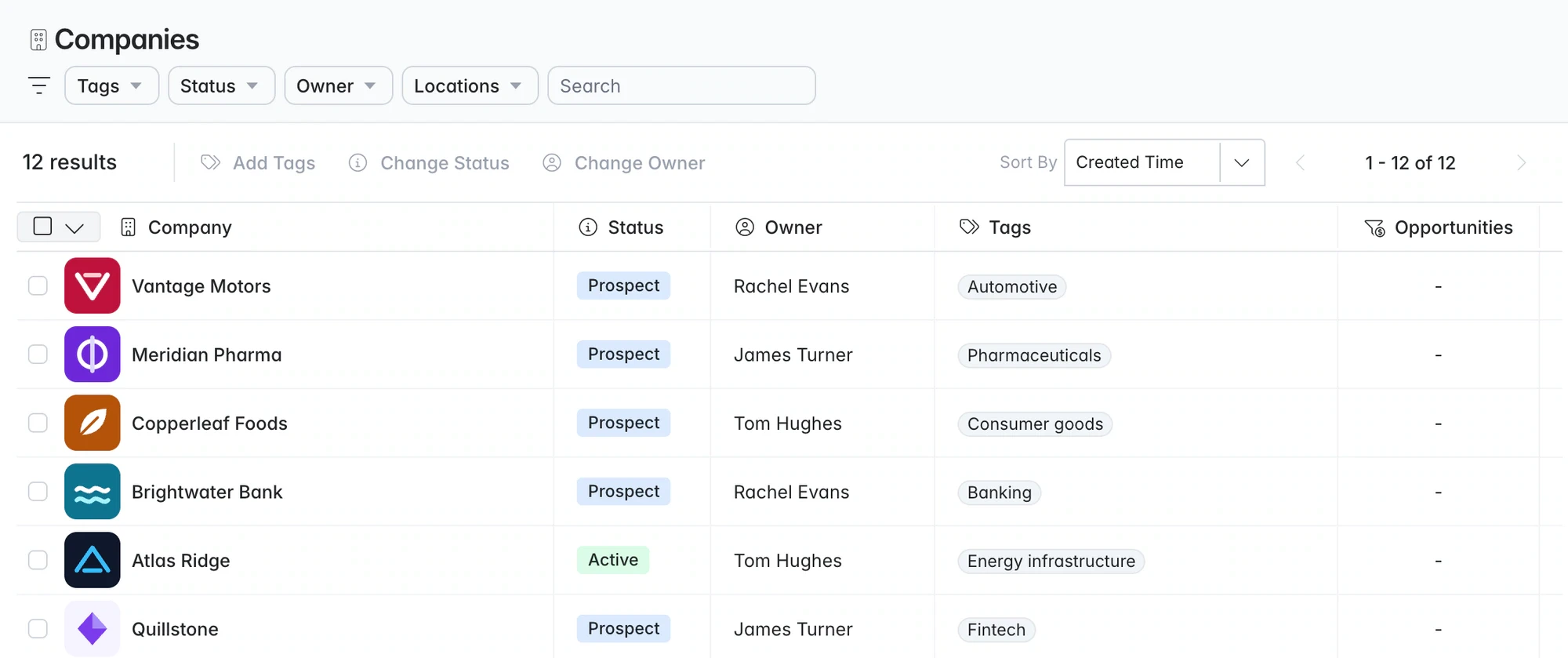Click the Energy infrastructure tag chip
Viewport: 1568px width, 658px height.
1051,562
